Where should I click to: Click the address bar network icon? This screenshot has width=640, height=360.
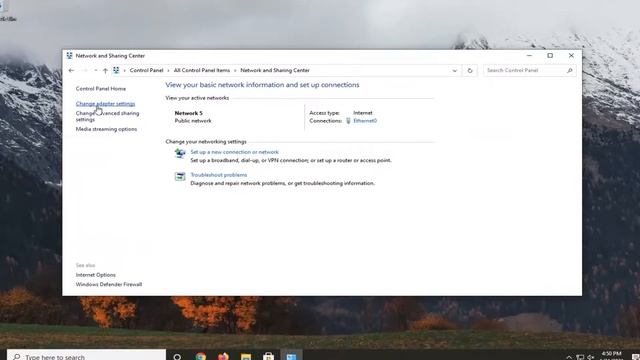click(116, 70)
